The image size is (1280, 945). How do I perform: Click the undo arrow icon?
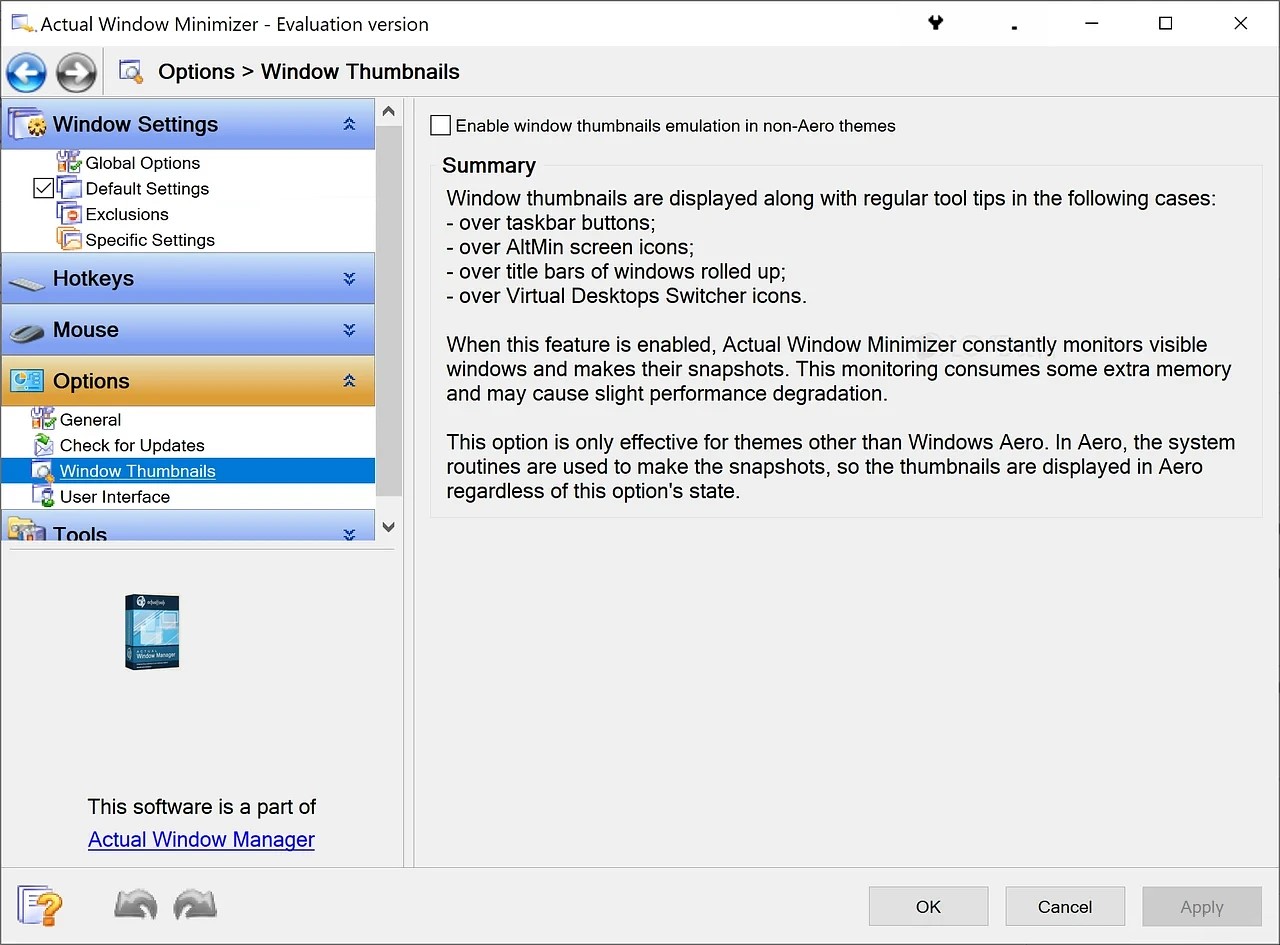coord(135,905)
